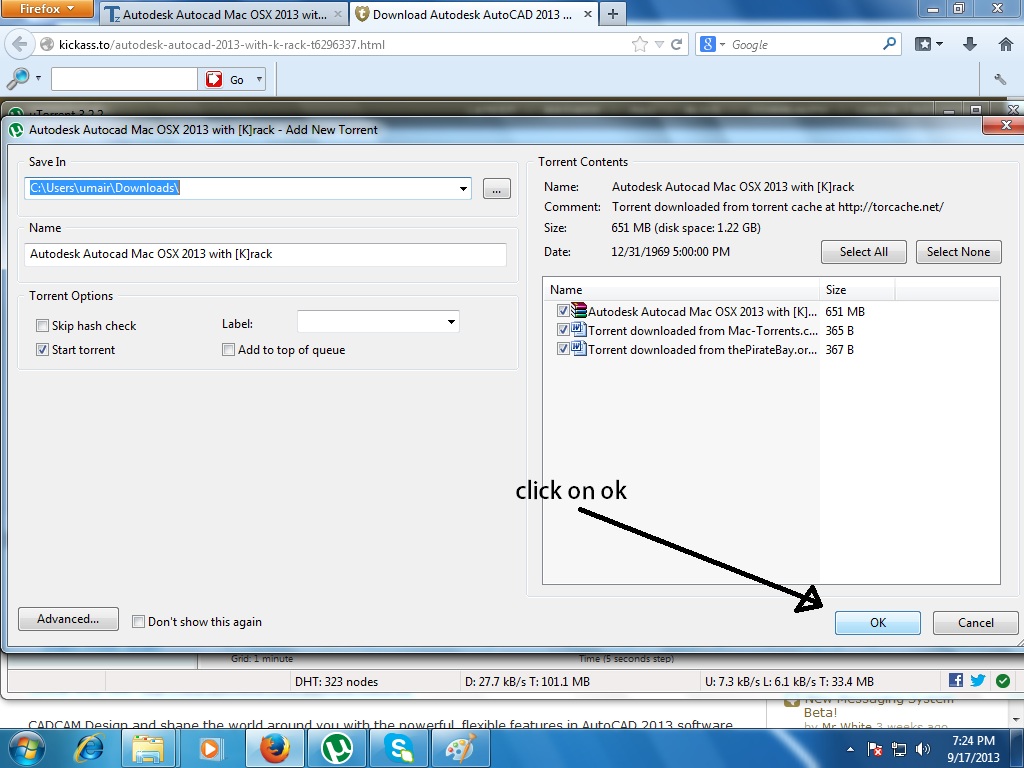This screenshot has width=1024, height=768.
Task: Open toolbar magnifier search options arrow
Action: (x=38, y=78)
